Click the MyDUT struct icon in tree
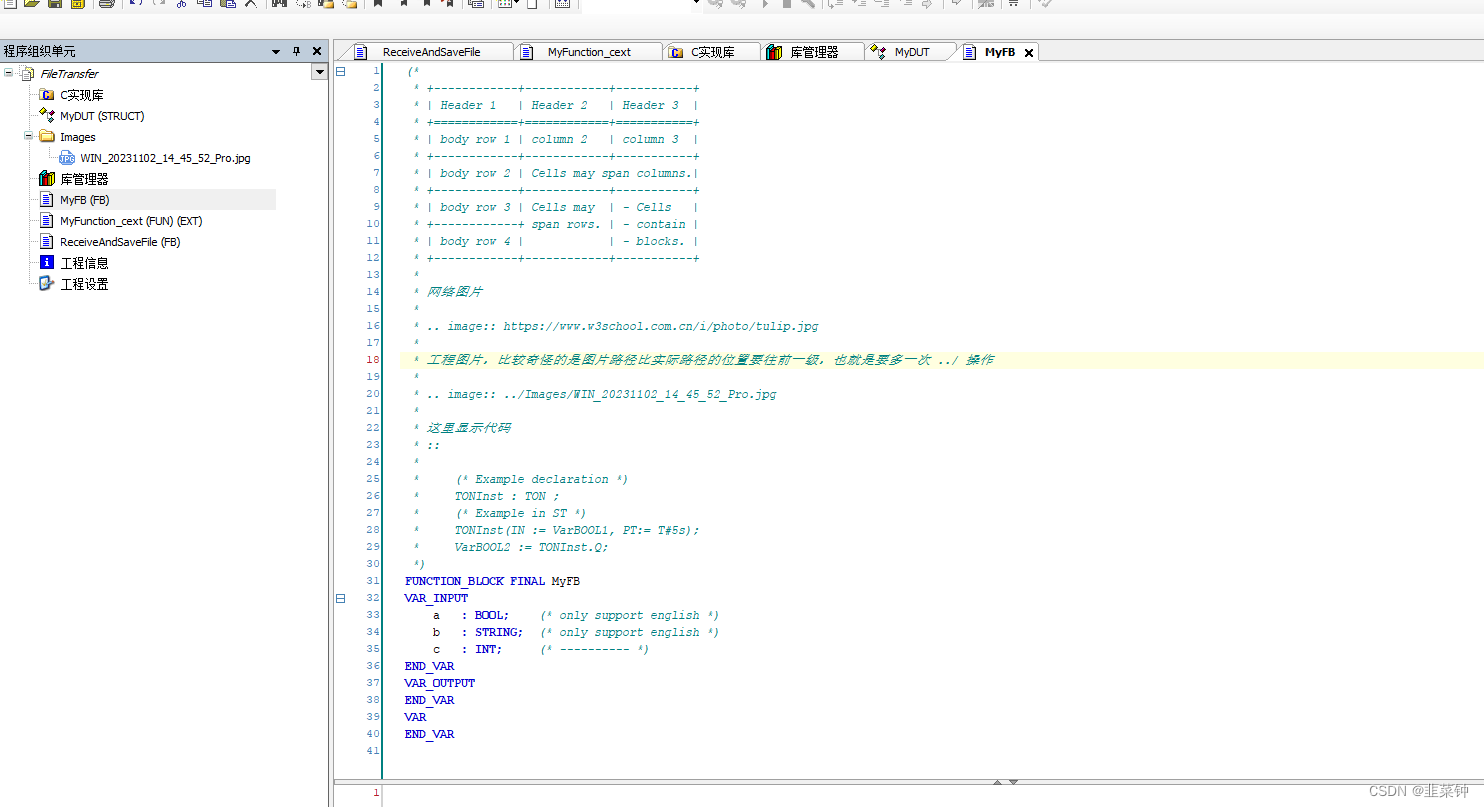Screen dimensions: 1484x807 46,116
